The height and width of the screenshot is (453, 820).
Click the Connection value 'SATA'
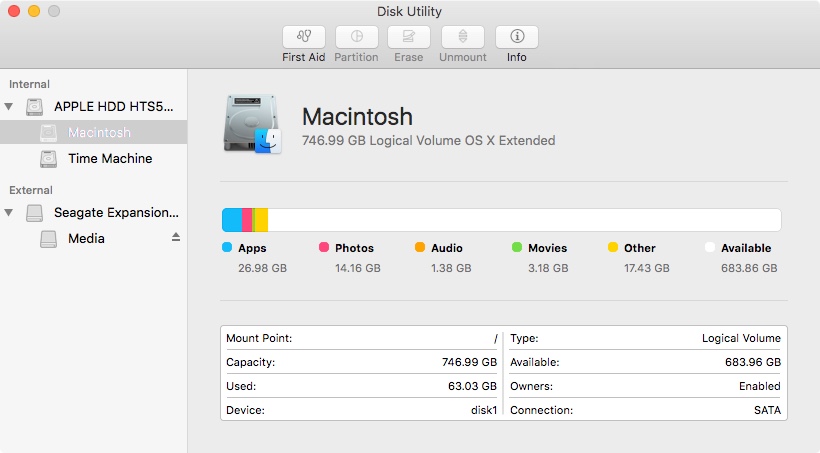click(767, 411)
